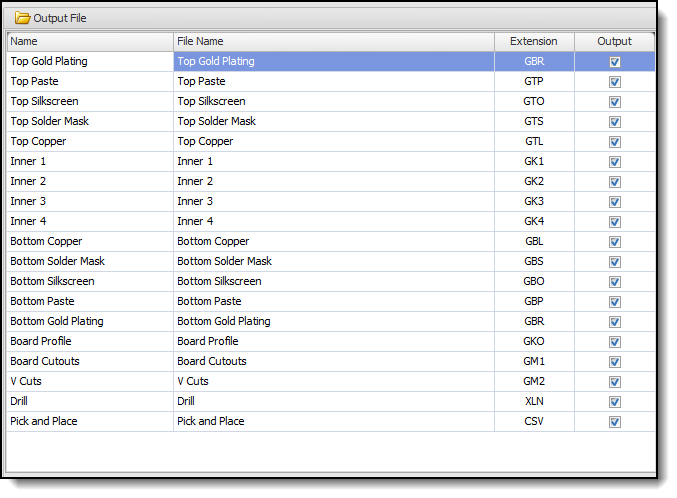
Task: Click the Output File folder icon
Action: [x=22, y=18]
